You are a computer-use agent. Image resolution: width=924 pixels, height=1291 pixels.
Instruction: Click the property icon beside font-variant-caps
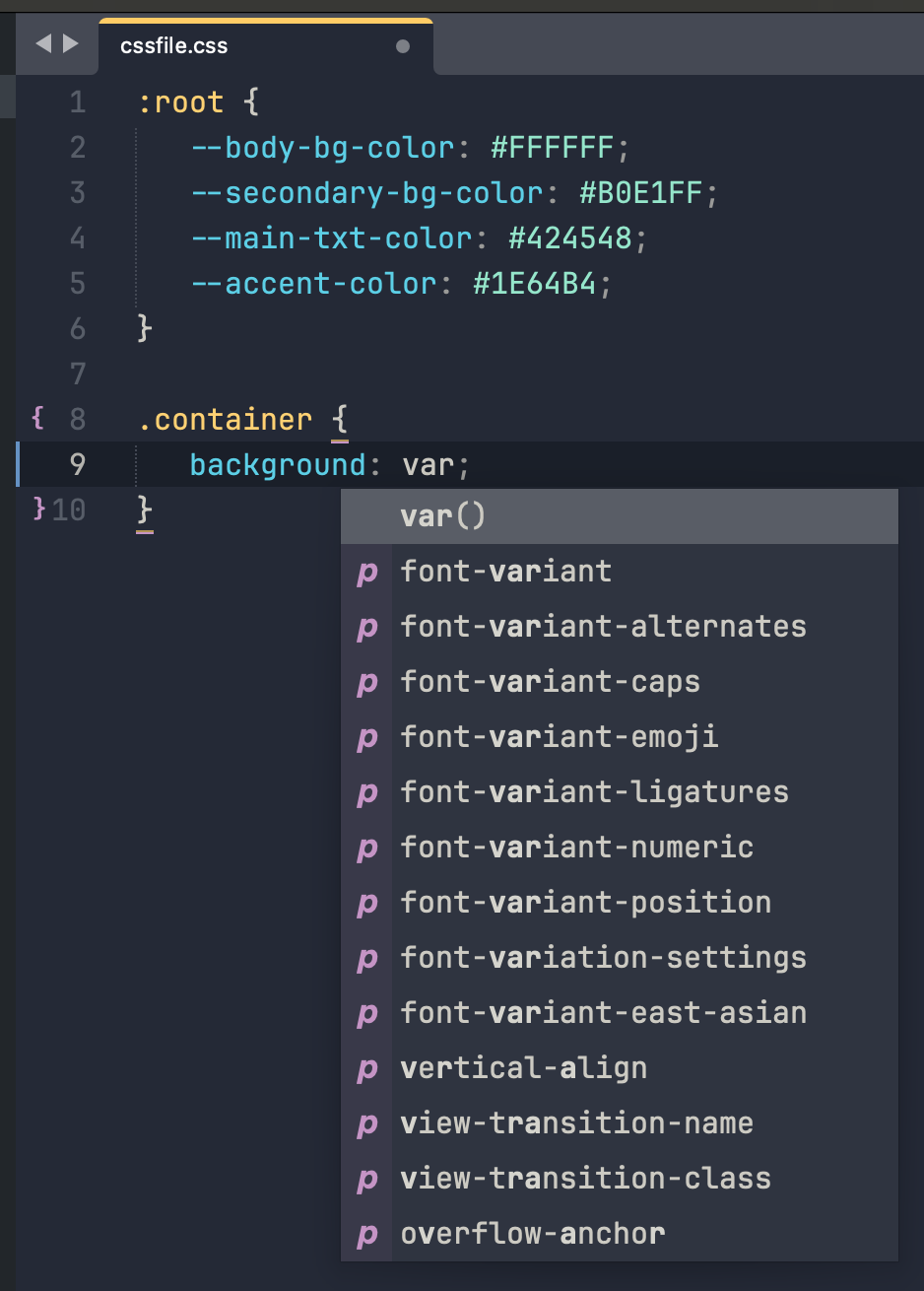click(367, 683)
